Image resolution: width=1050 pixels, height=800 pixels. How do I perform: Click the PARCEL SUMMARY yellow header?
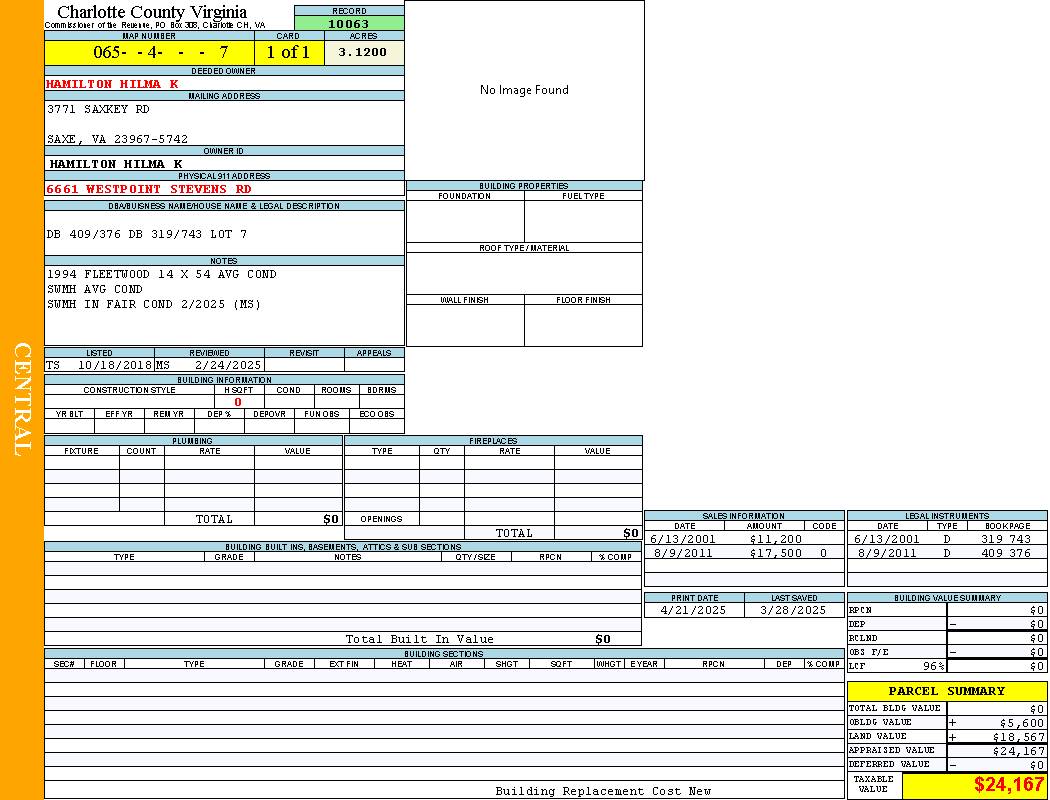click(x=946, y=691)
